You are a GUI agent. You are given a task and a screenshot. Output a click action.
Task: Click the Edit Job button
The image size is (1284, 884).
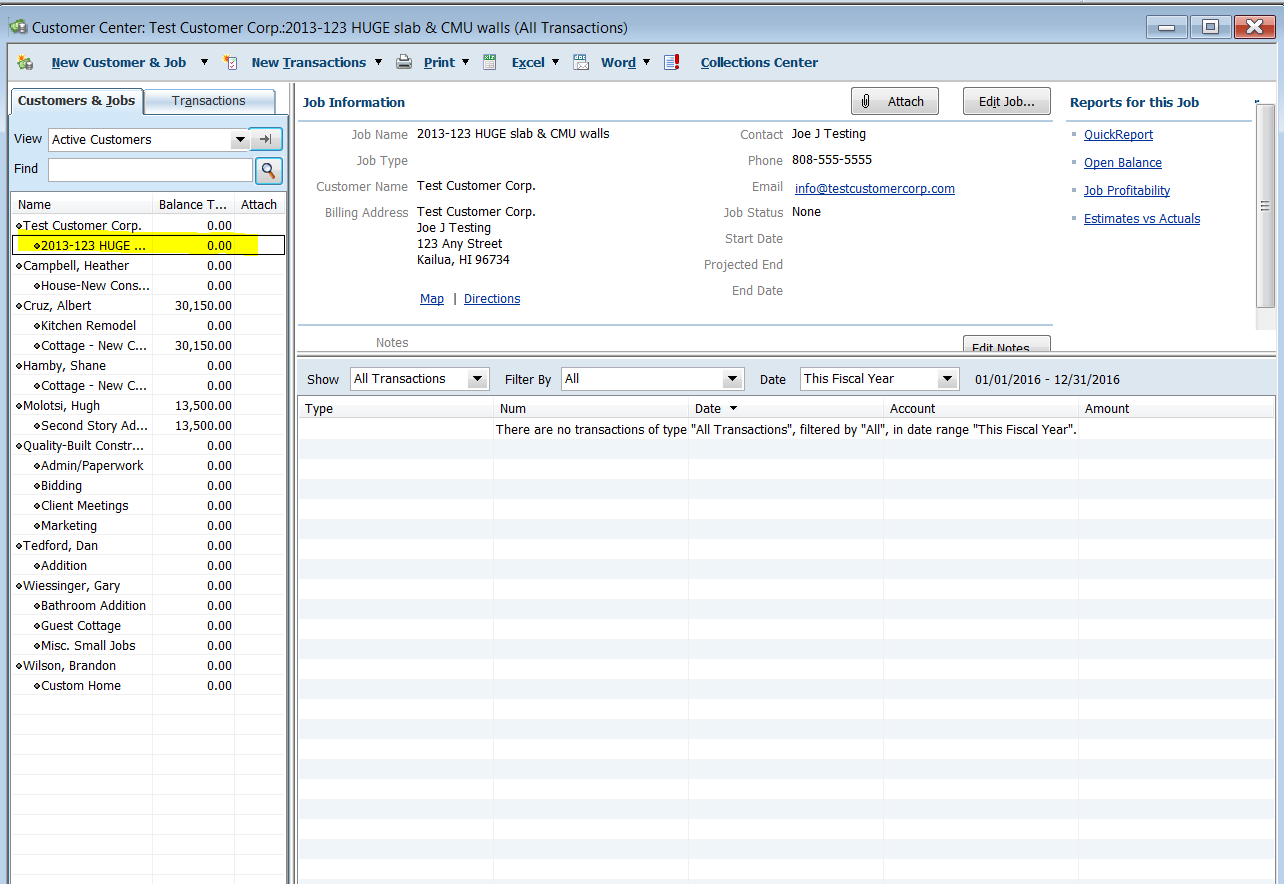click(1006, 101)
